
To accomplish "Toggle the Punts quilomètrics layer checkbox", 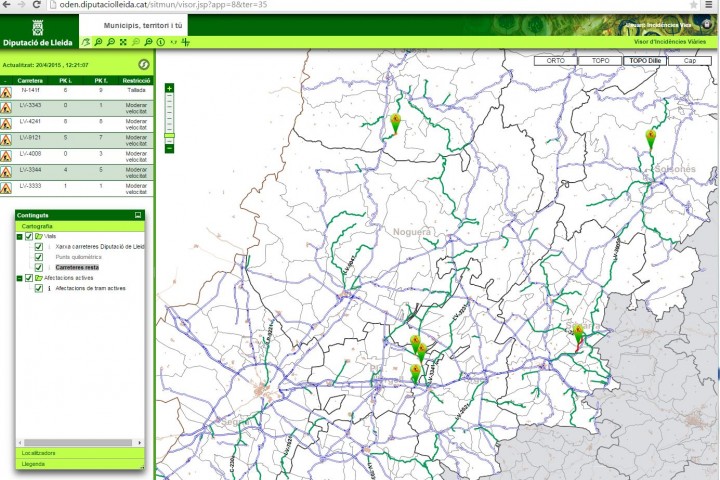I will click(x=39, y=257).
